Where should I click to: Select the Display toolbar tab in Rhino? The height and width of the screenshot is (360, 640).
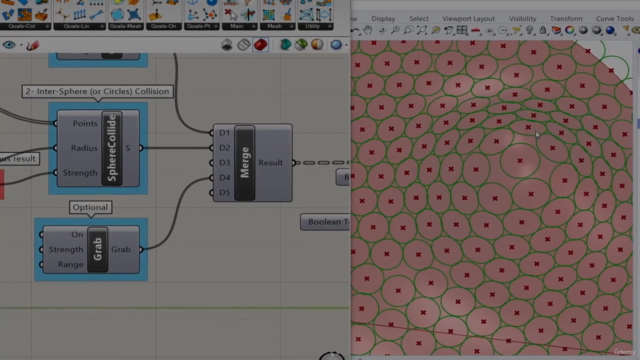click(x=383, y=19)
